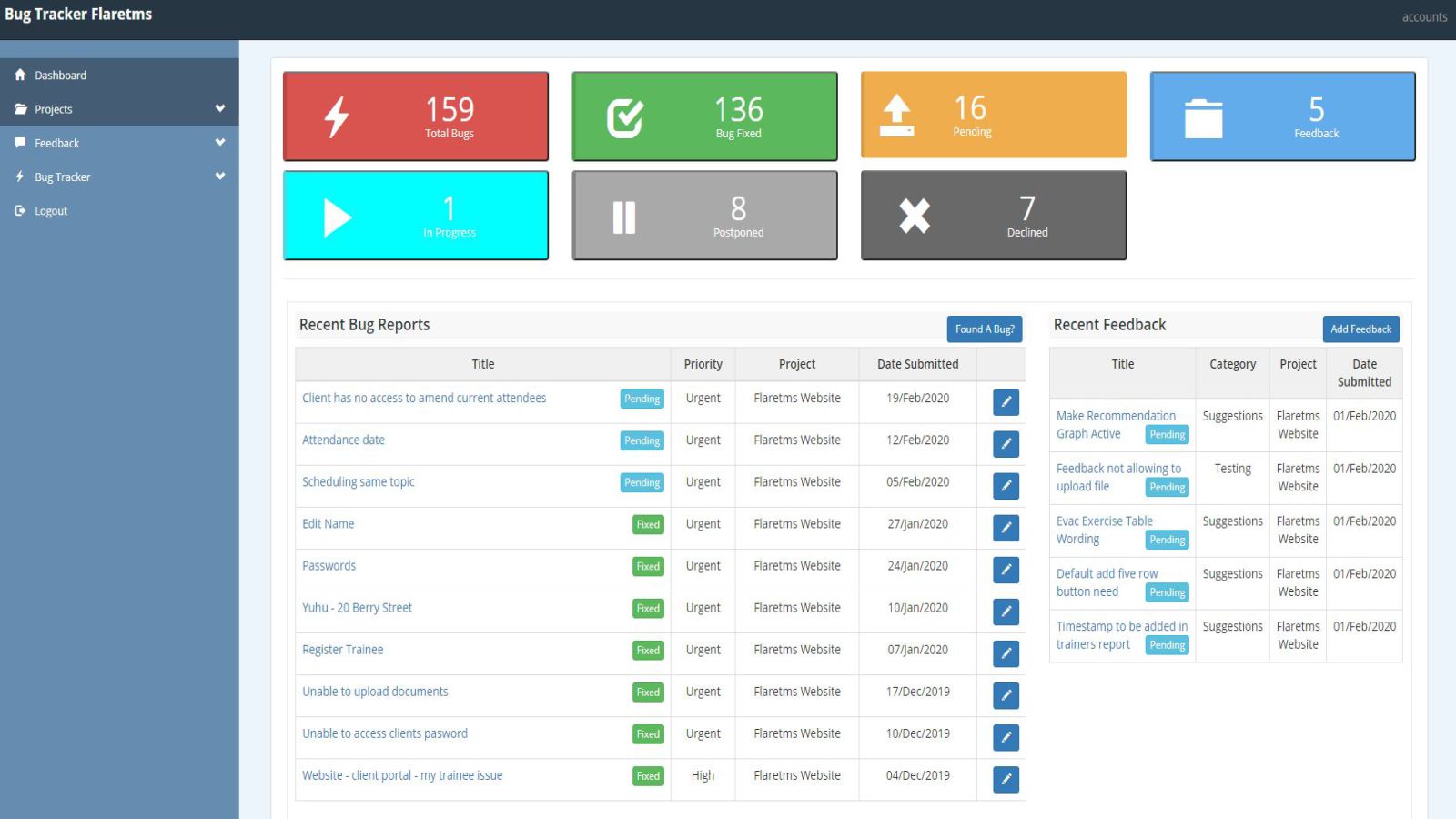Click the X icon on Declined card
This screenshot has width=1456, height=819.
tap(915, 217)
